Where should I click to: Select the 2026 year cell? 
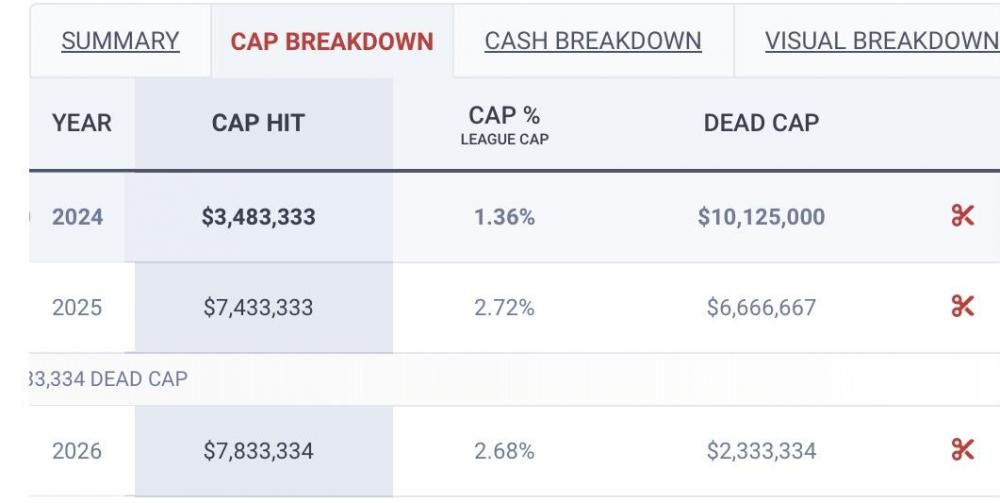pyautogui.click(x=77, y=451)
